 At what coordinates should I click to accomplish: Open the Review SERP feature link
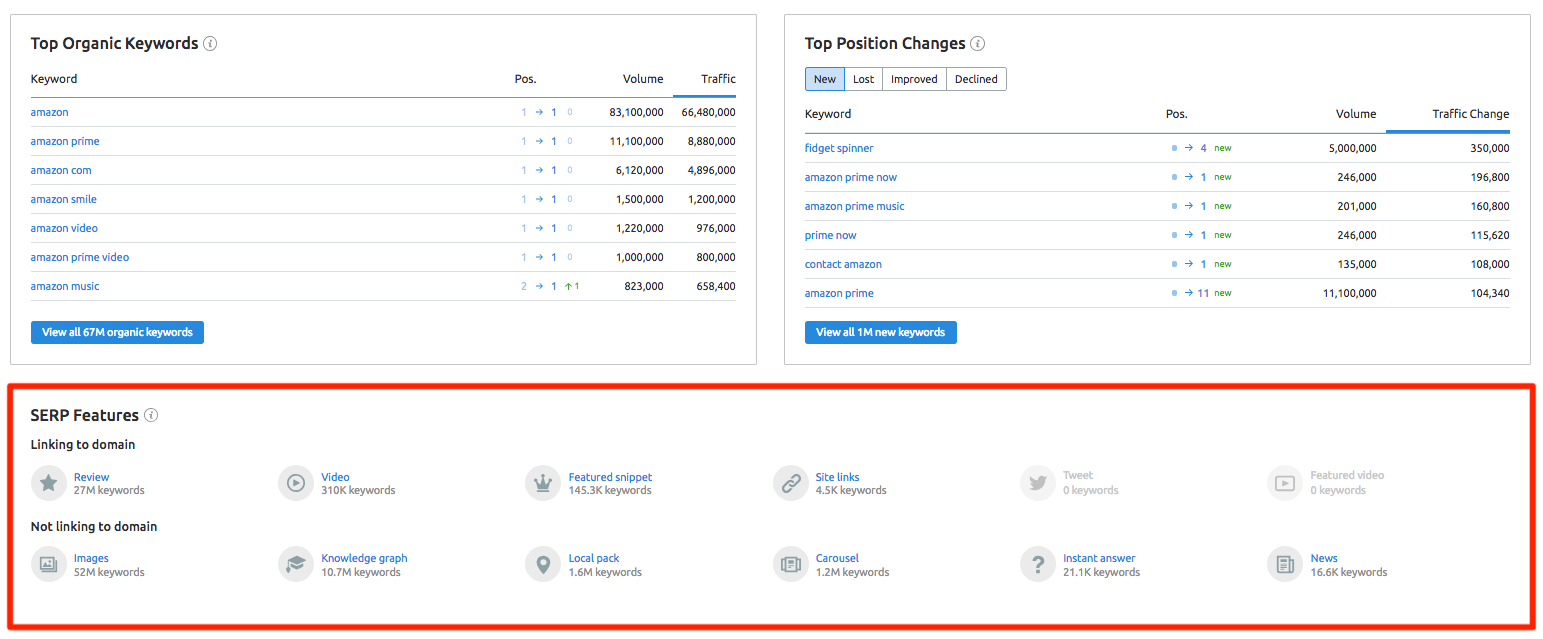[x=92, y=477]
